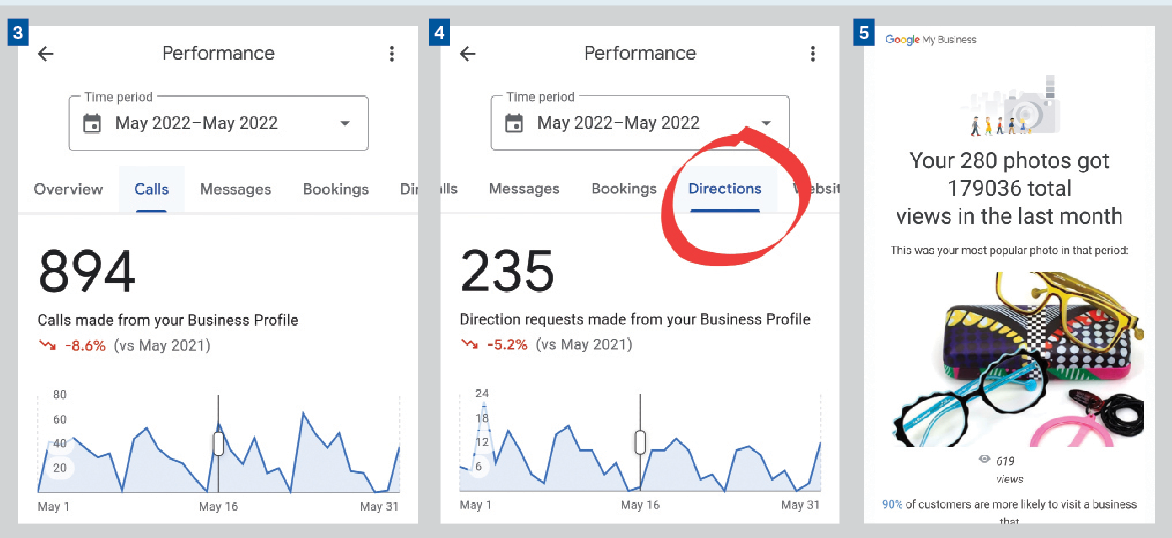This screenshot has height=538, width=1172.
Task: Select the Directions tab
Action: click(725, 189)
